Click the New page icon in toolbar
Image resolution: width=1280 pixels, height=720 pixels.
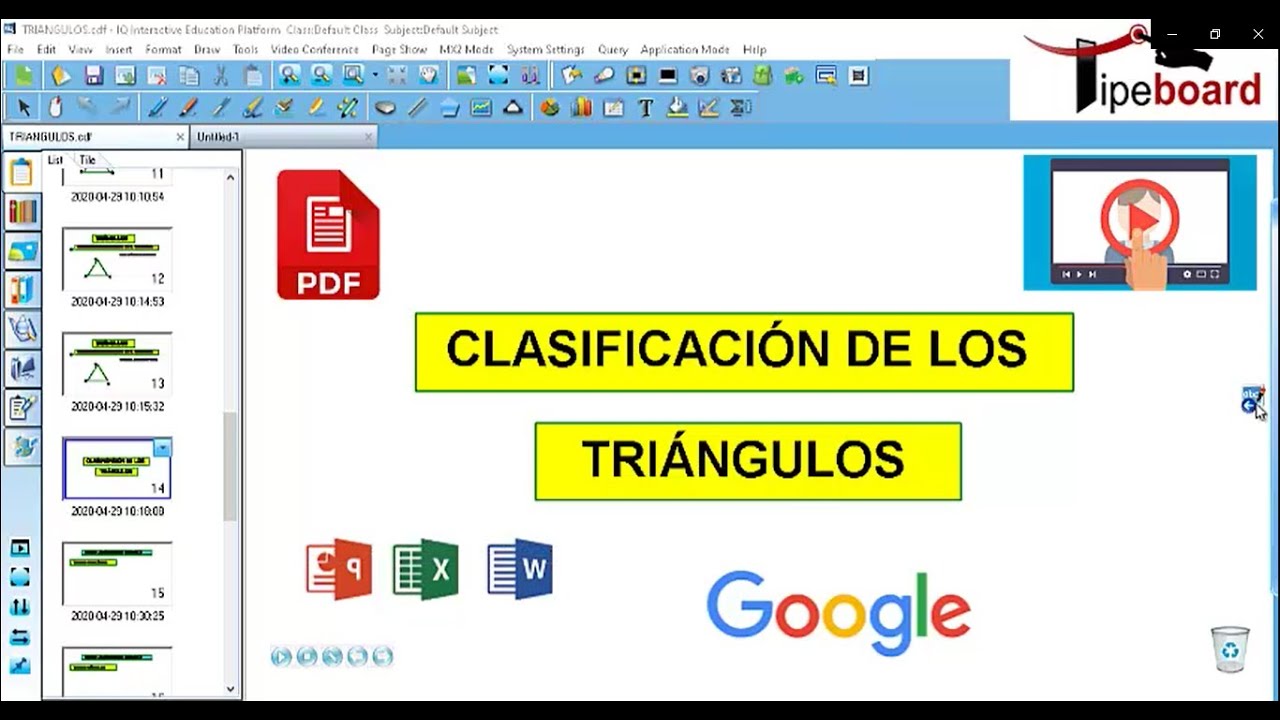pyautogui.click(x=24, y=75)
